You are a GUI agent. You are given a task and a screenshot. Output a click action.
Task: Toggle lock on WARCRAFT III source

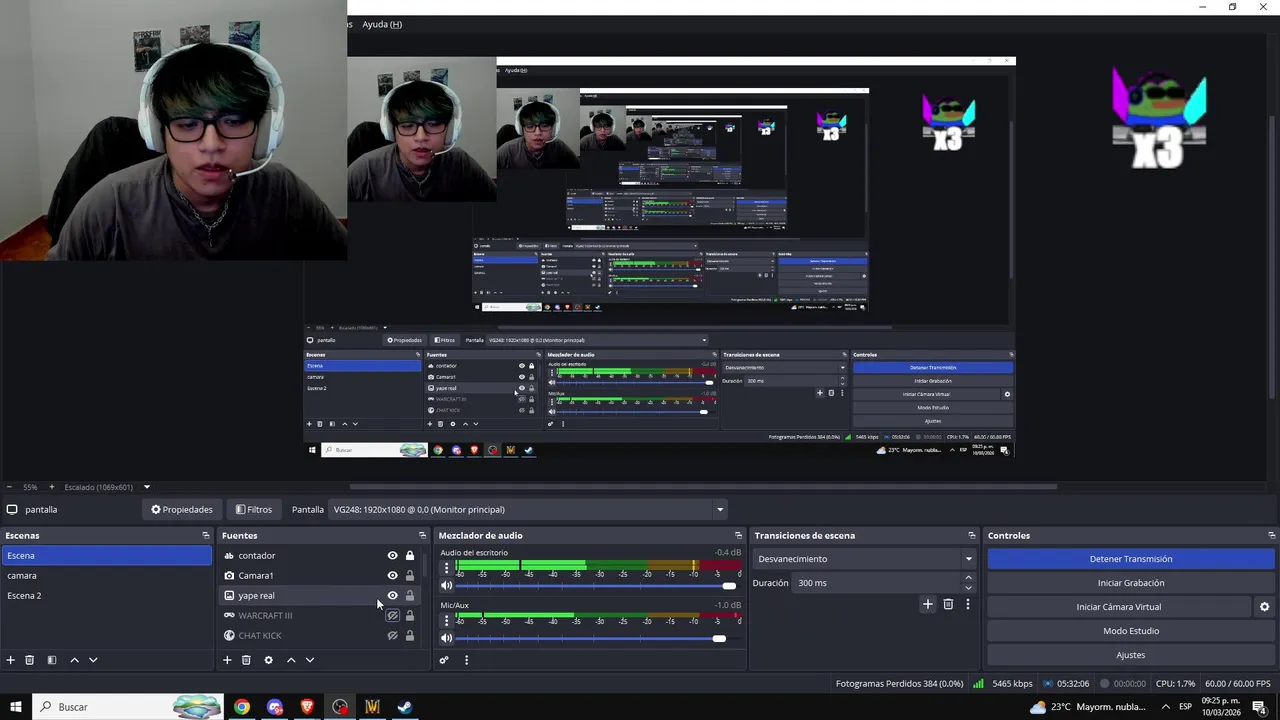point(410,616)
